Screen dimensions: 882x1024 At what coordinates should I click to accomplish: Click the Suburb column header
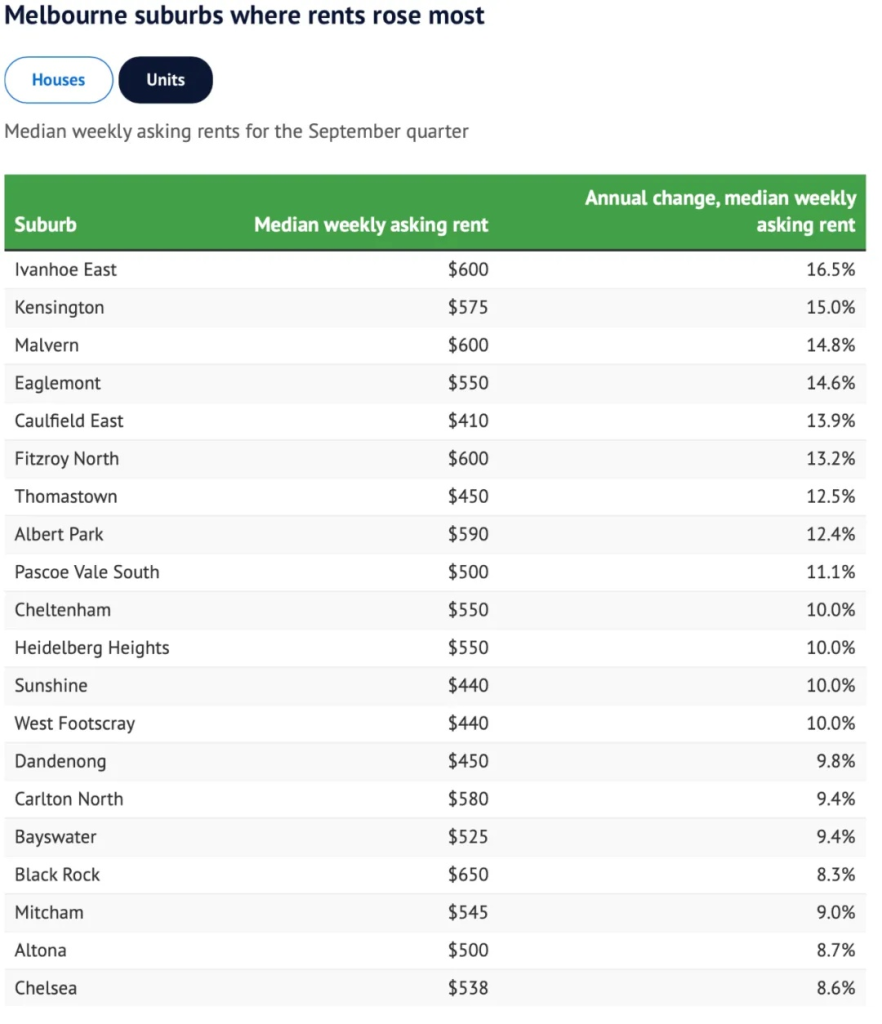coord(46,224)
